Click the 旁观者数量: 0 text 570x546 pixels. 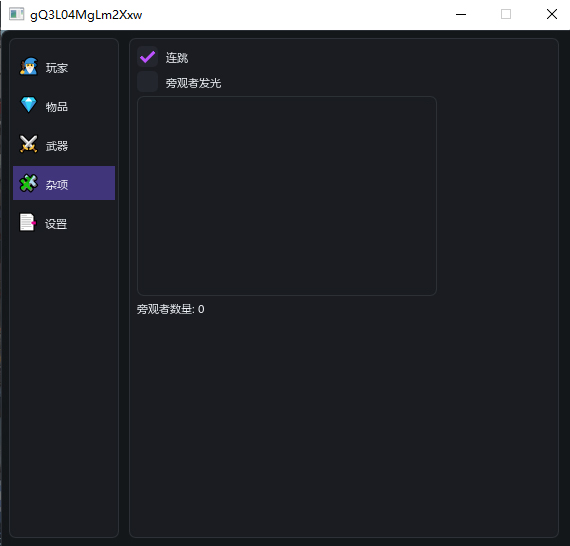click(x=170, y=309)
